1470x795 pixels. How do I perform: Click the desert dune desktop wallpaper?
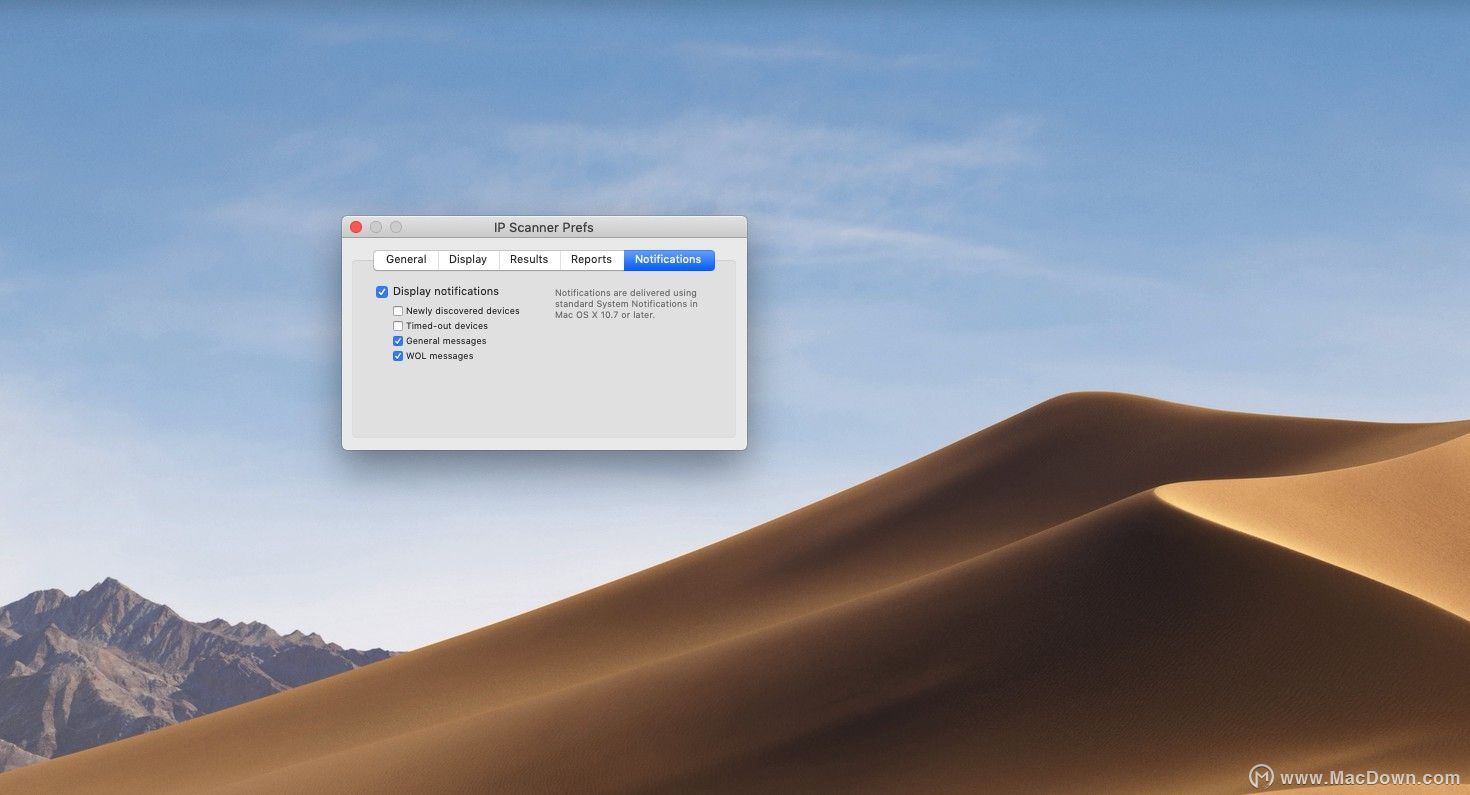pyautogui.click(x=1000, y=600)
